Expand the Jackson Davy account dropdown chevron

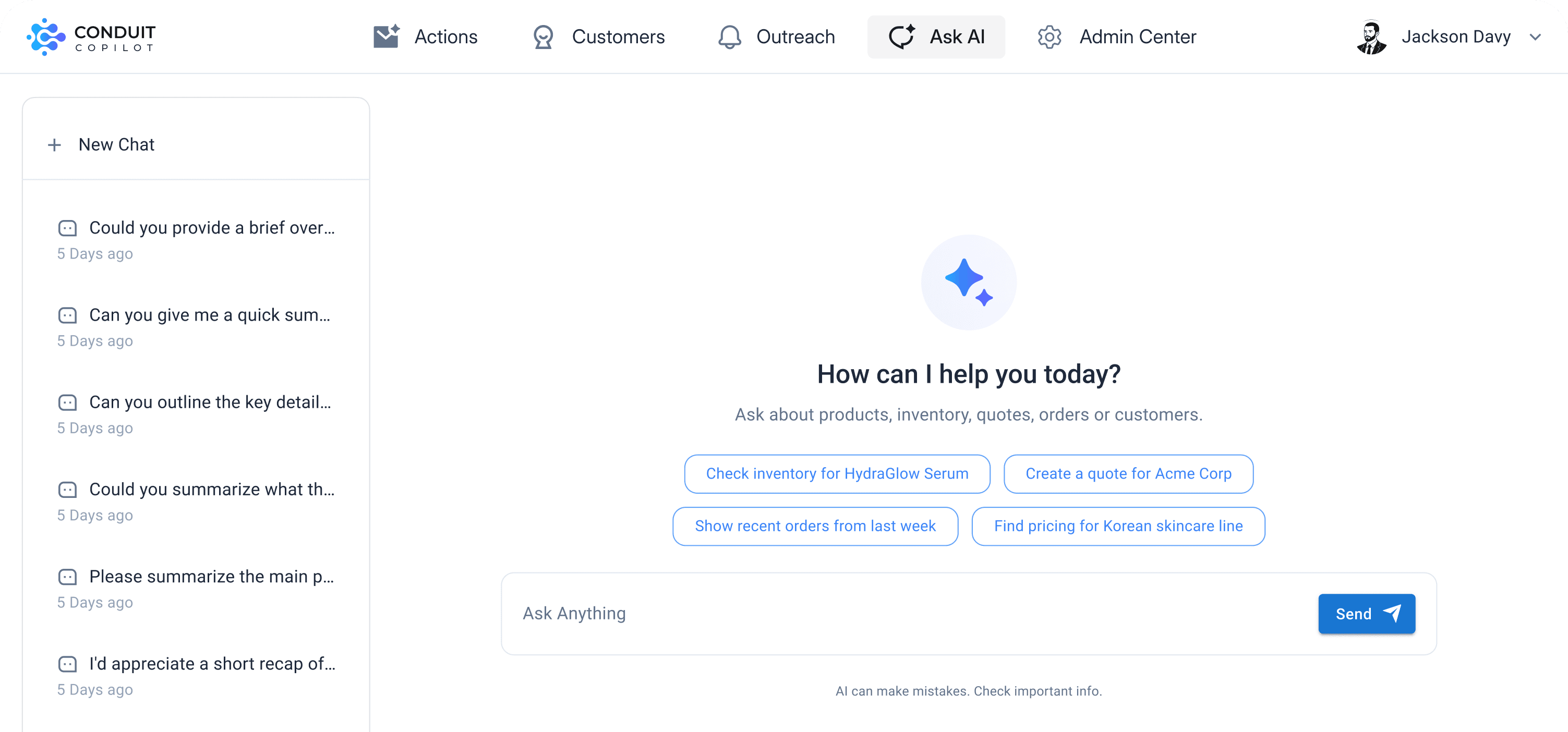(1535, 37)
